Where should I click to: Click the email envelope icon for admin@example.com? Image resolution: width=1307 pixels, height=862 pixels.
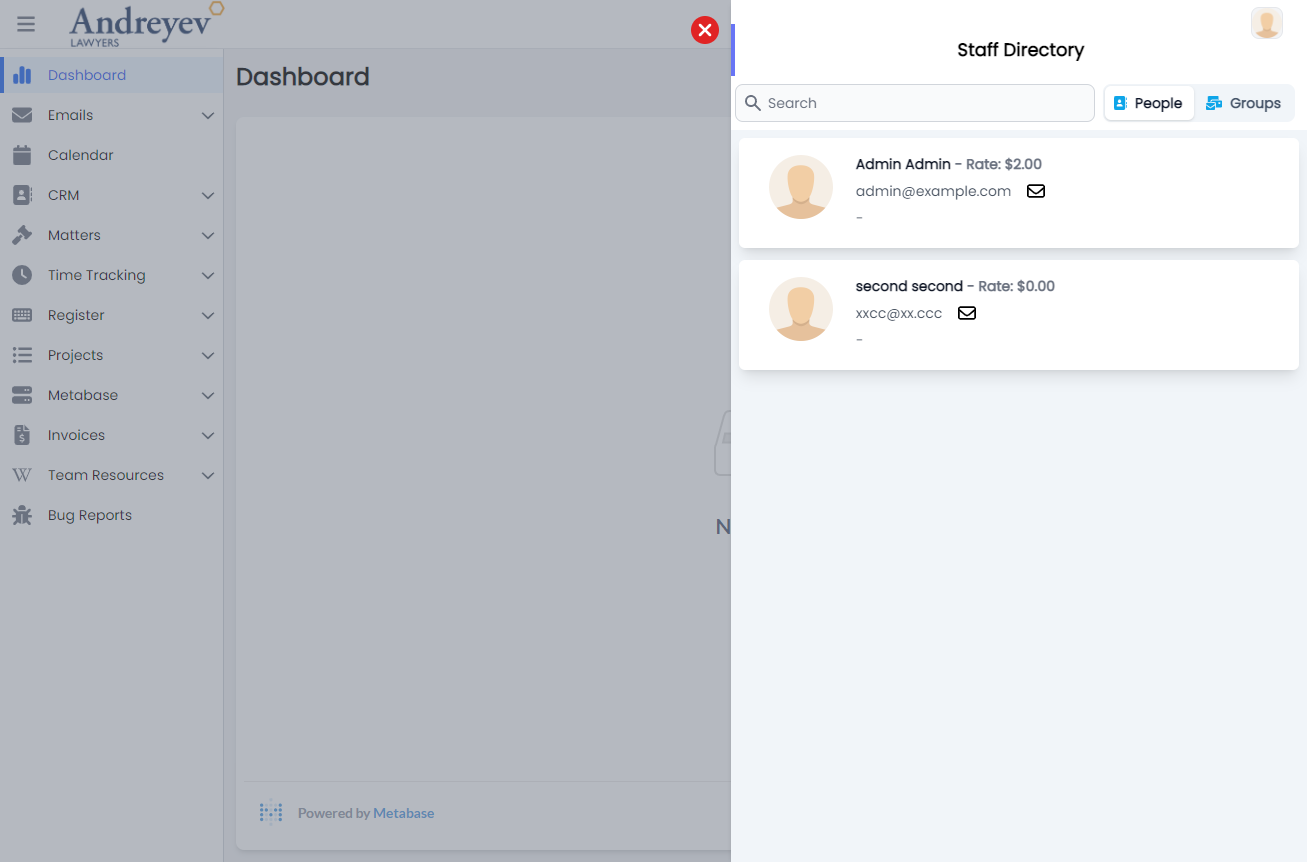coord(1036,191)
